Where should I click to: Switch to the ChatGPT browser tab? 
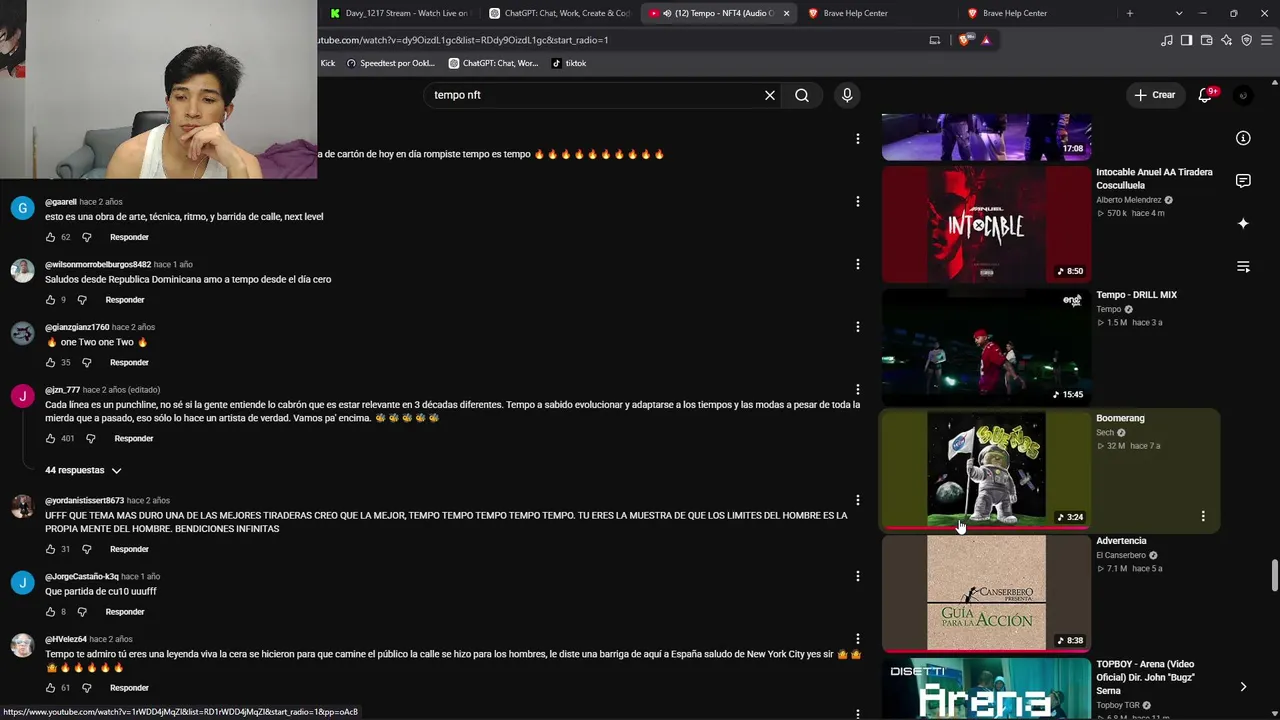point(558,13)
